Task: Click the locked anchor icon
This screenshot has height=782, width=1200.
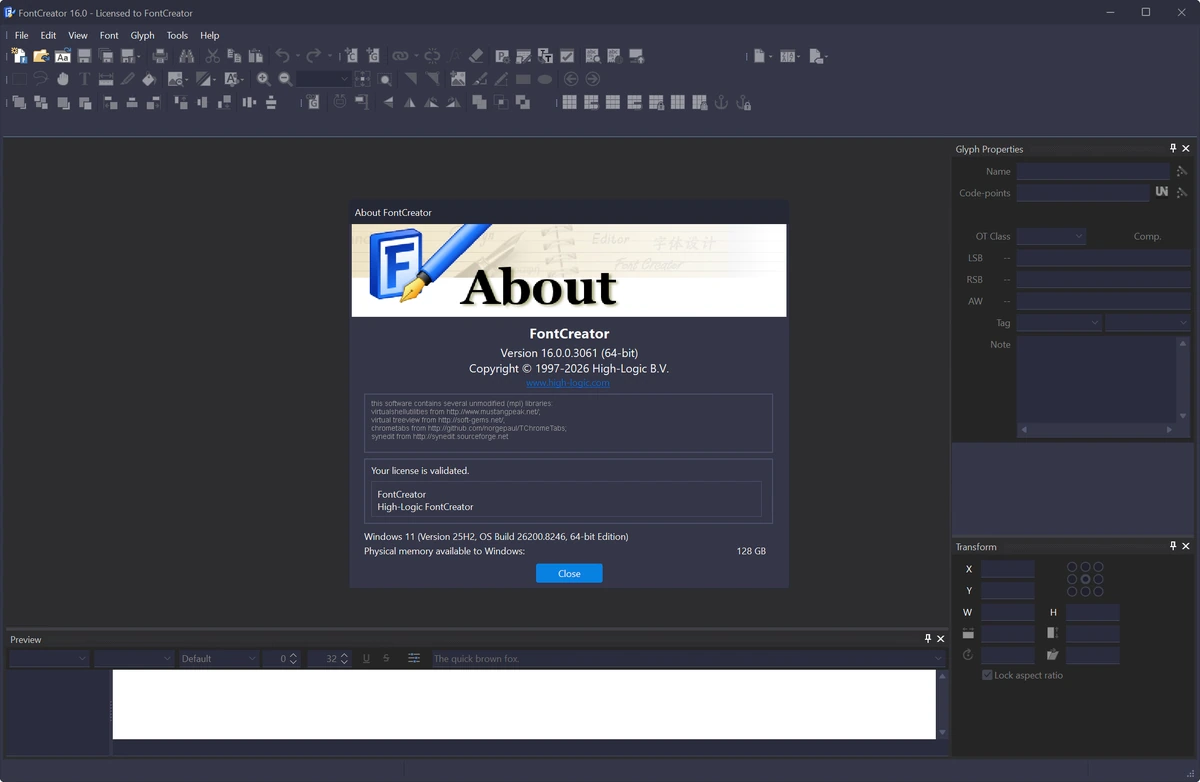Action: click(x=743, y=102)
